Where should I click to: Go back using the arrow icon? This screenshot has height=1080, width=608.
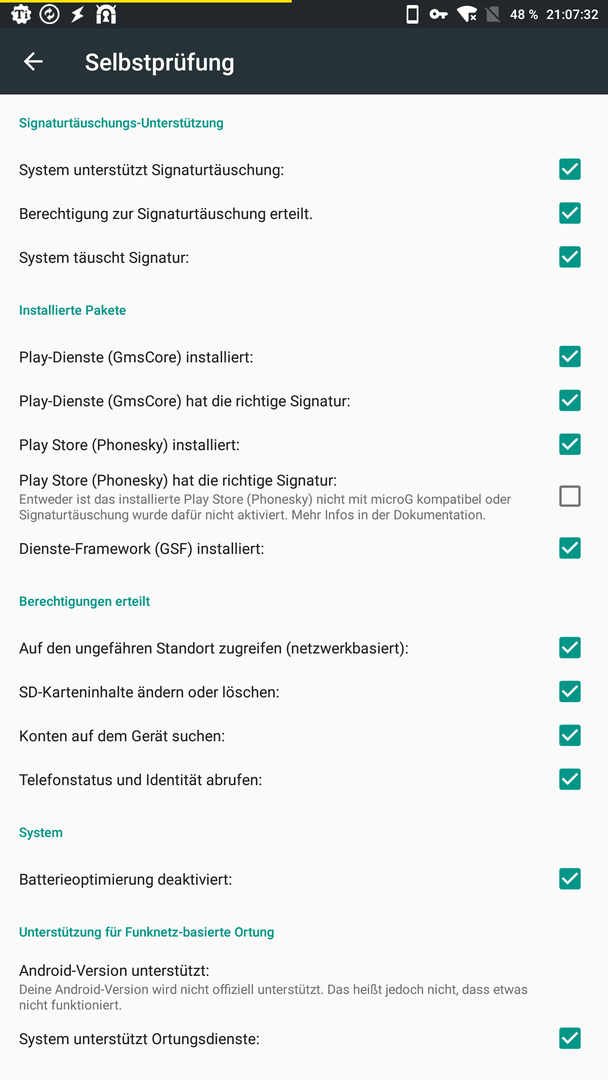[33, 61]
